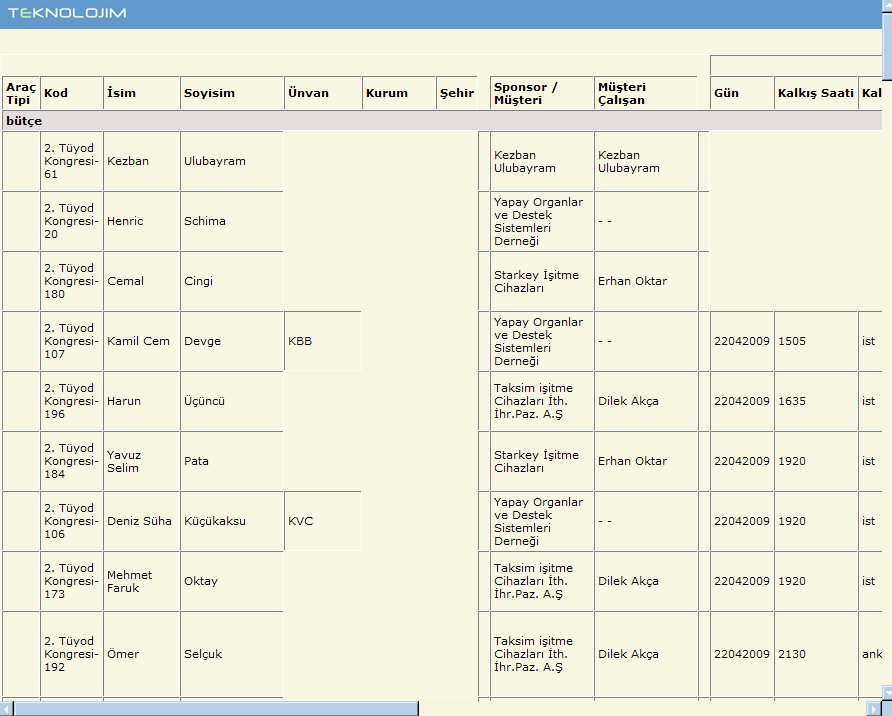This screenshot has width=892, height=716.
Task: Select the Gün column header
Action: click(x=742, y=93)
